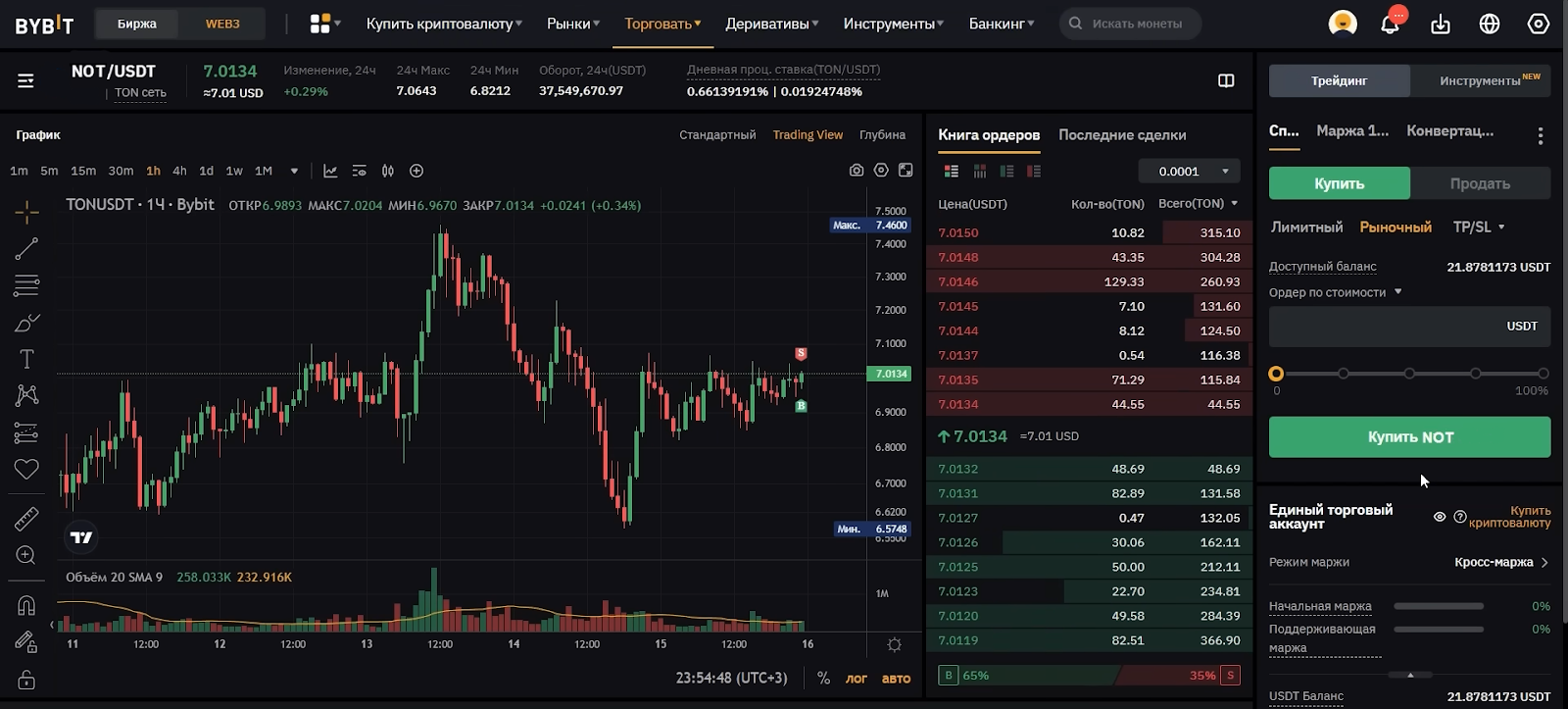Image resolution: width=1568 pixels, height=709 pixels.
Task: Switch to the Продать sell toggle
Action: (1480, 183)
